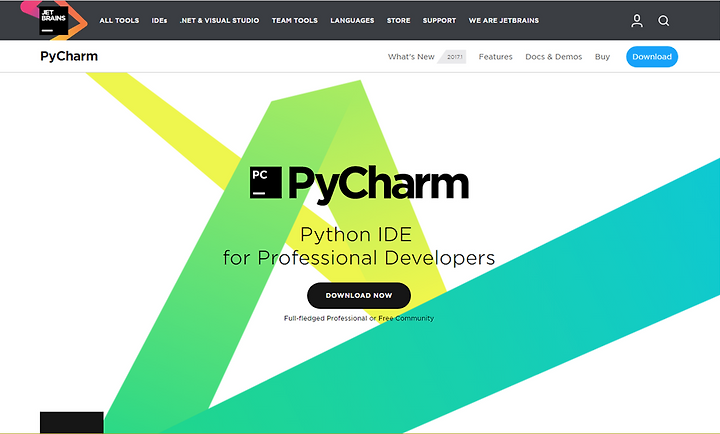Click the PyCharm product title
The width and height of the screenshot is (720, 434).
tap(69, 56)
